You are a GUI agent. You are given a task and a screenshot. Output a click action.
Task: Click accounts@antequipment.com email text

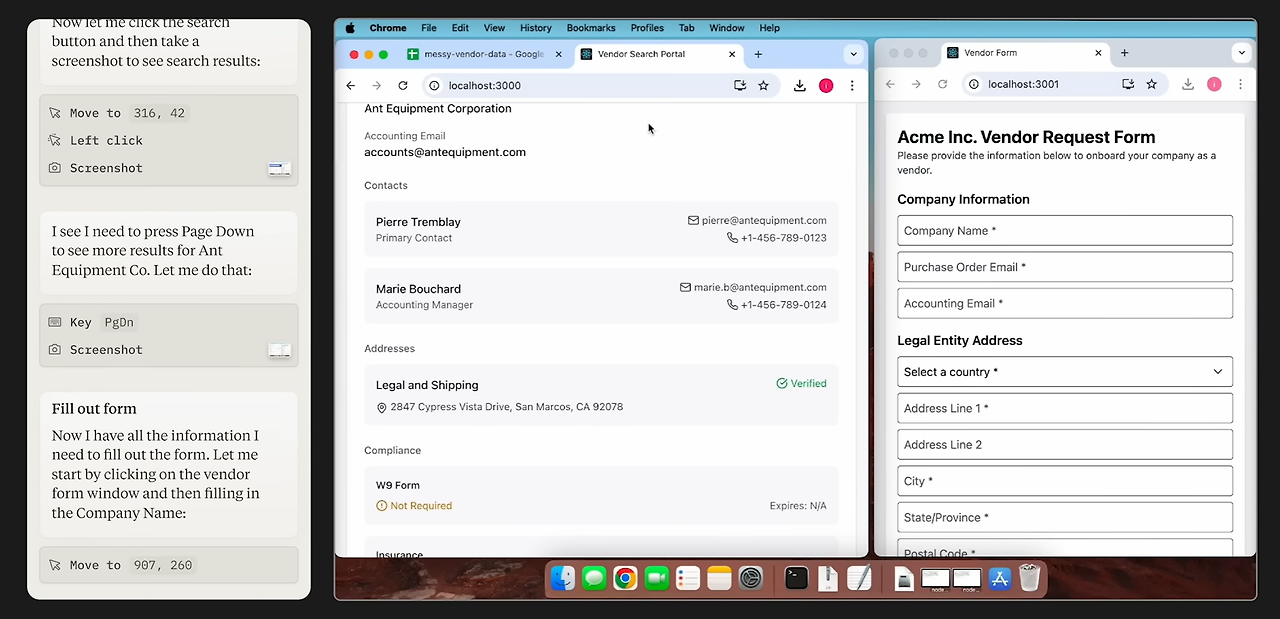[445, 153]
